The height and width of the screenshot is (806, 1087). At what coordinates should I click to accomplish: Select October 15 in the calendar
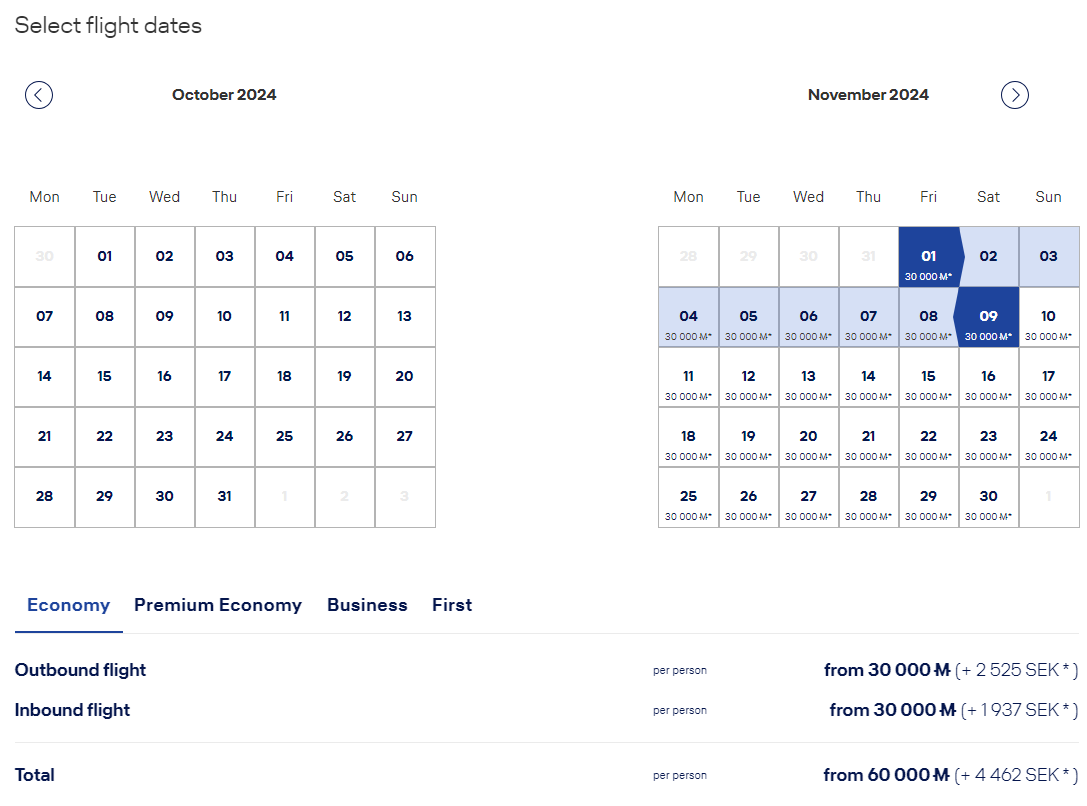click(105, 377)
